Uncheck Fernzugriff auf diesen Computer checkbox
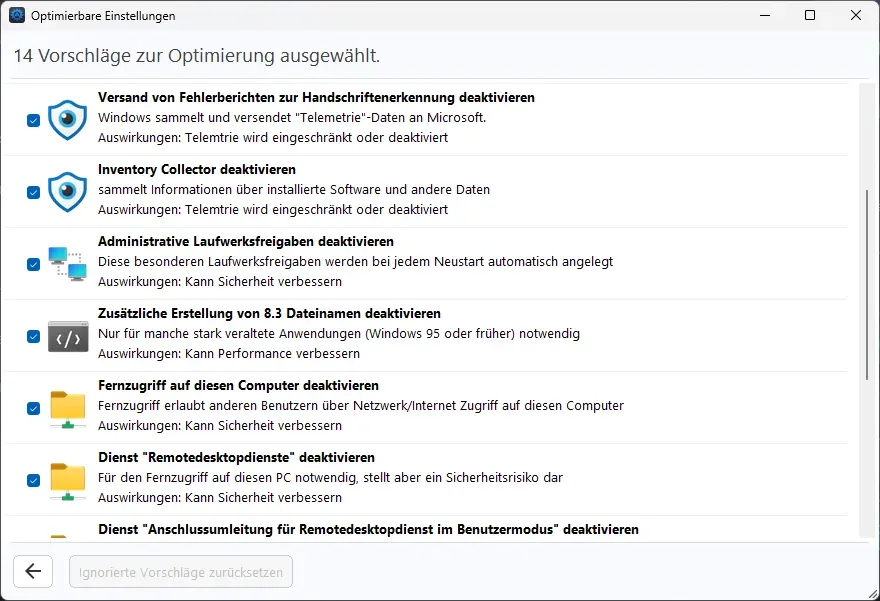Screen dimensions: 880x601 click(34, 408)
